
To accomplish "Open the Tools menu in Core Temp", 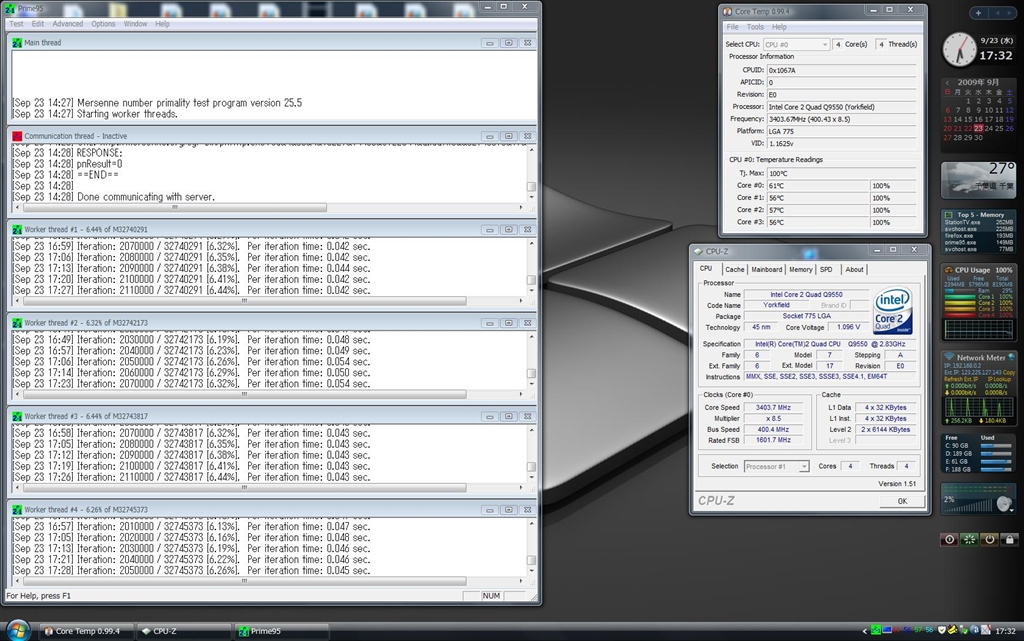I will click(755, 27).
